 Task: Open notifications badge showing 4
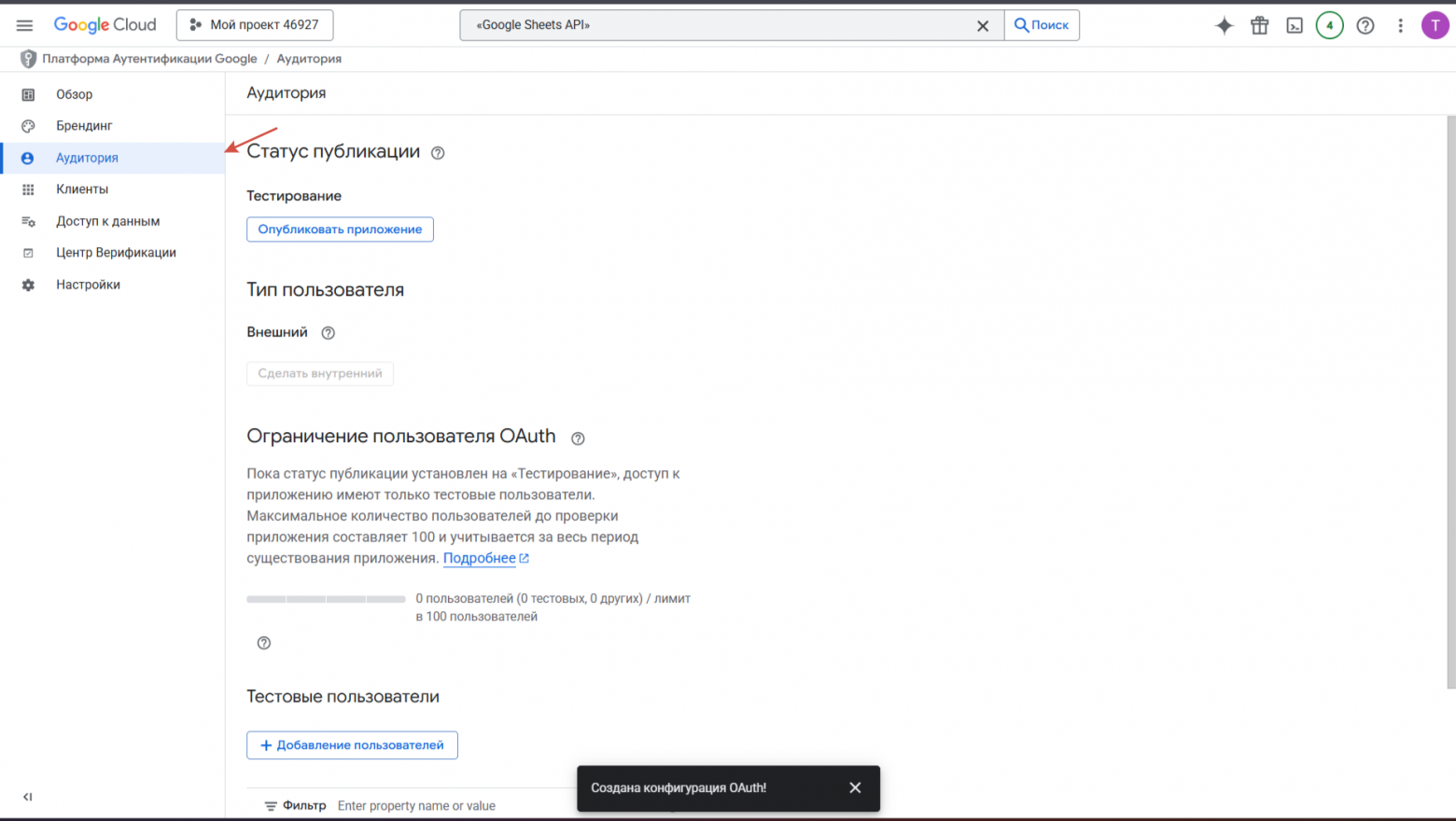click(x=1329, y=25)
